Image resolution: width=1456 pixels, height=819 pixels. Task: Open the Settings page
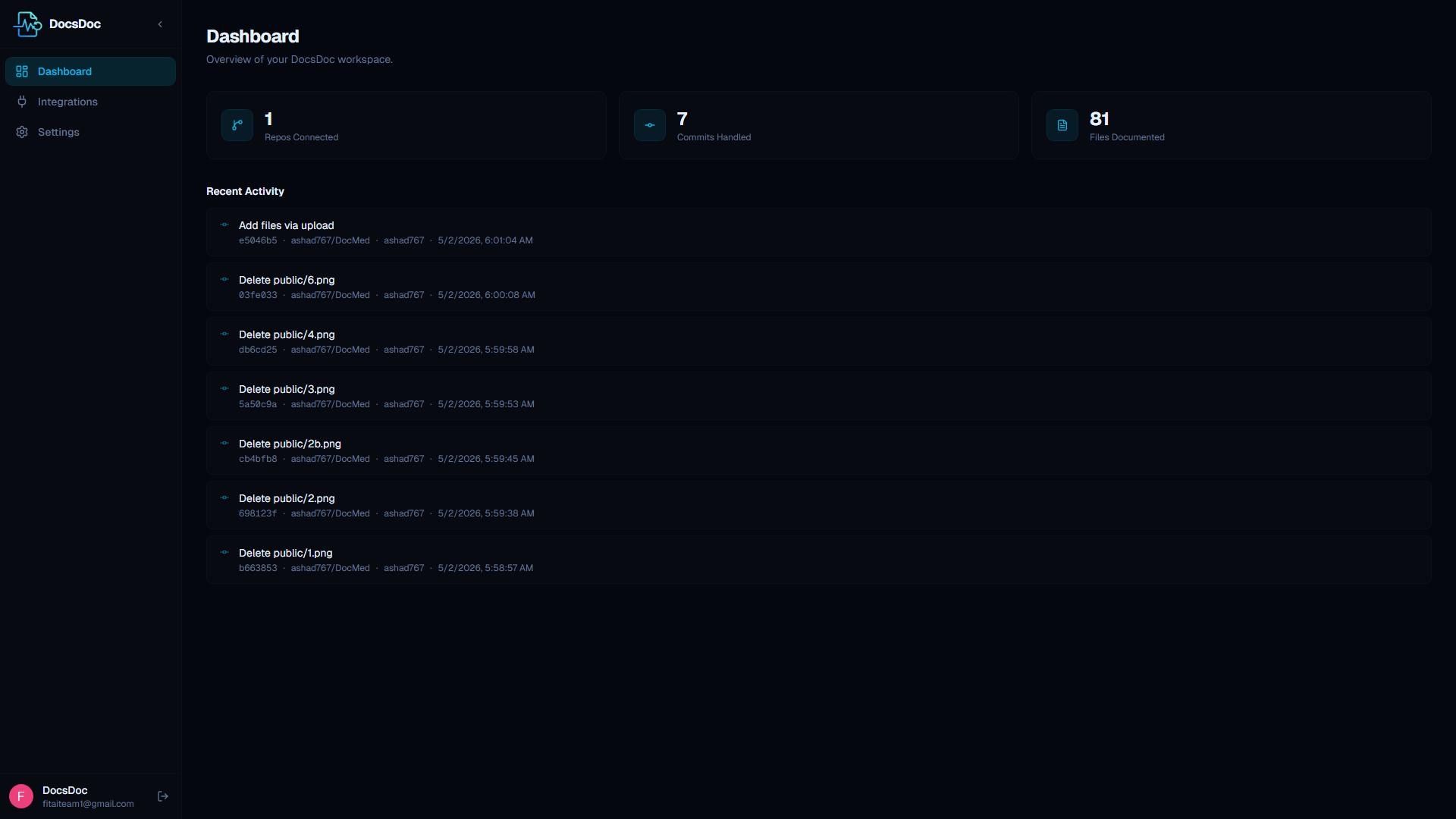(x=90, y=132)
